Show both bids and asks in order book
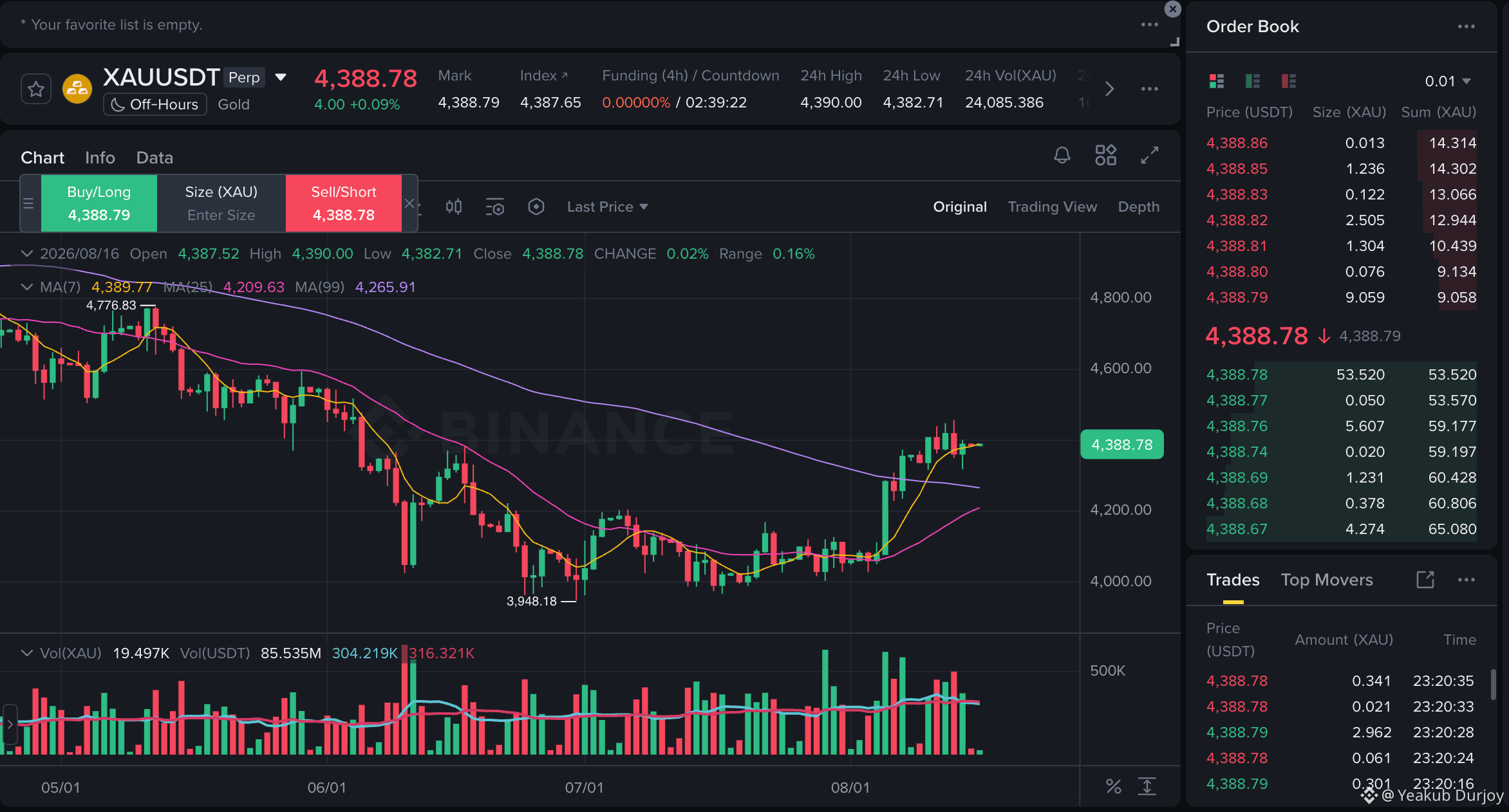 point(1217,81)
